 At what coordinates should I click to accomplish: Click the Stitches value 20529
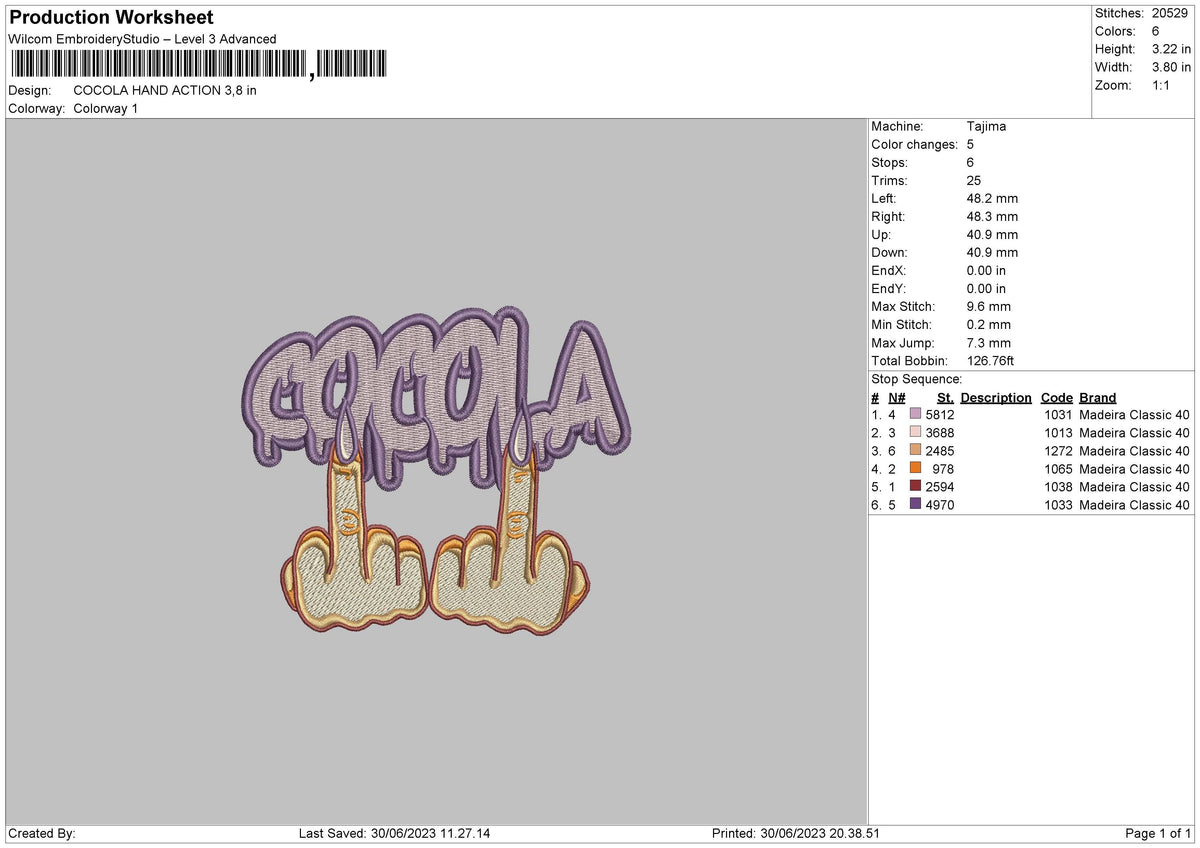[1172, 13]
